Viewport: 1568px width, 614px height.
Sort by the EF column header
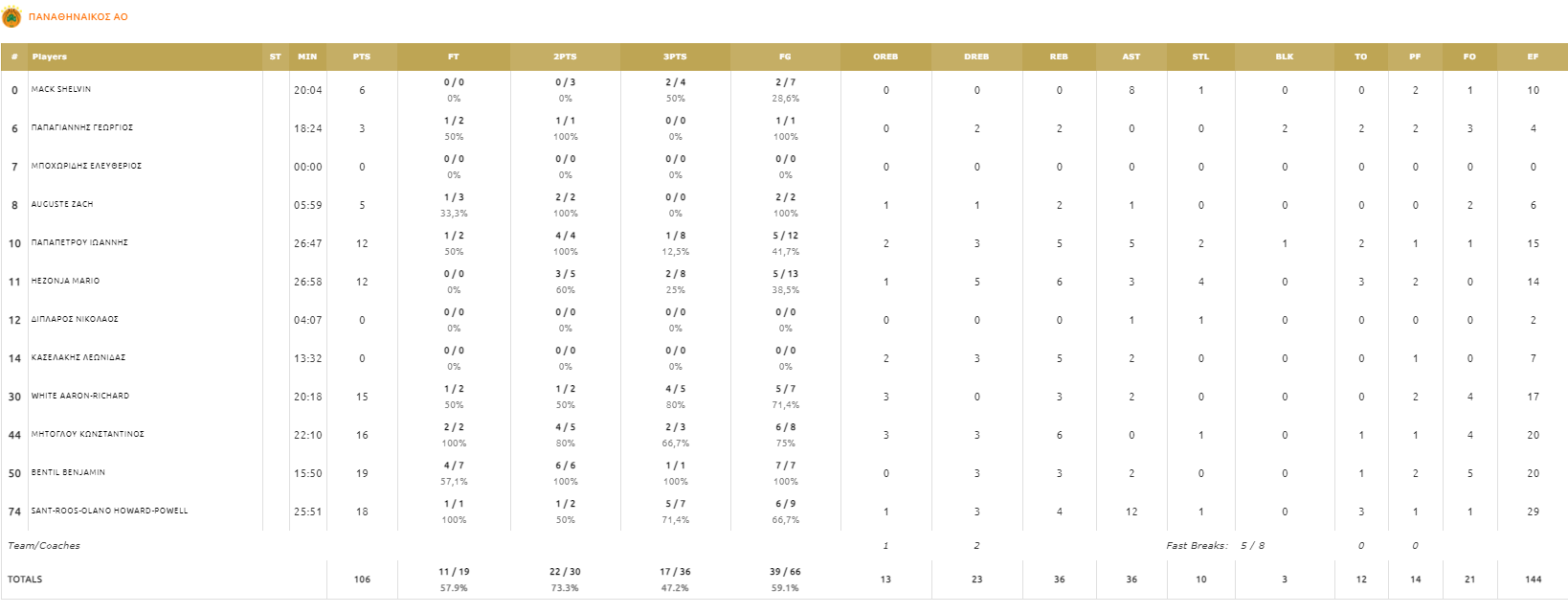[x=1533, y=57]
